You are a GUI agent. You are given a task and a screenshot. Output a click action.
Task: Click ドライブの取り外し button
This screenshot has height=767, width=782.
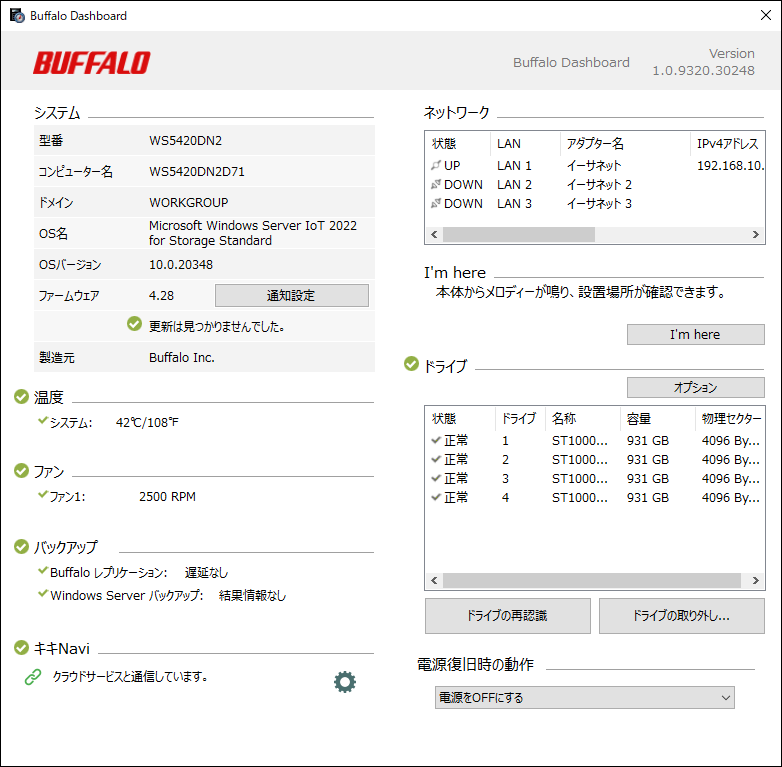(x=681, y=616)
